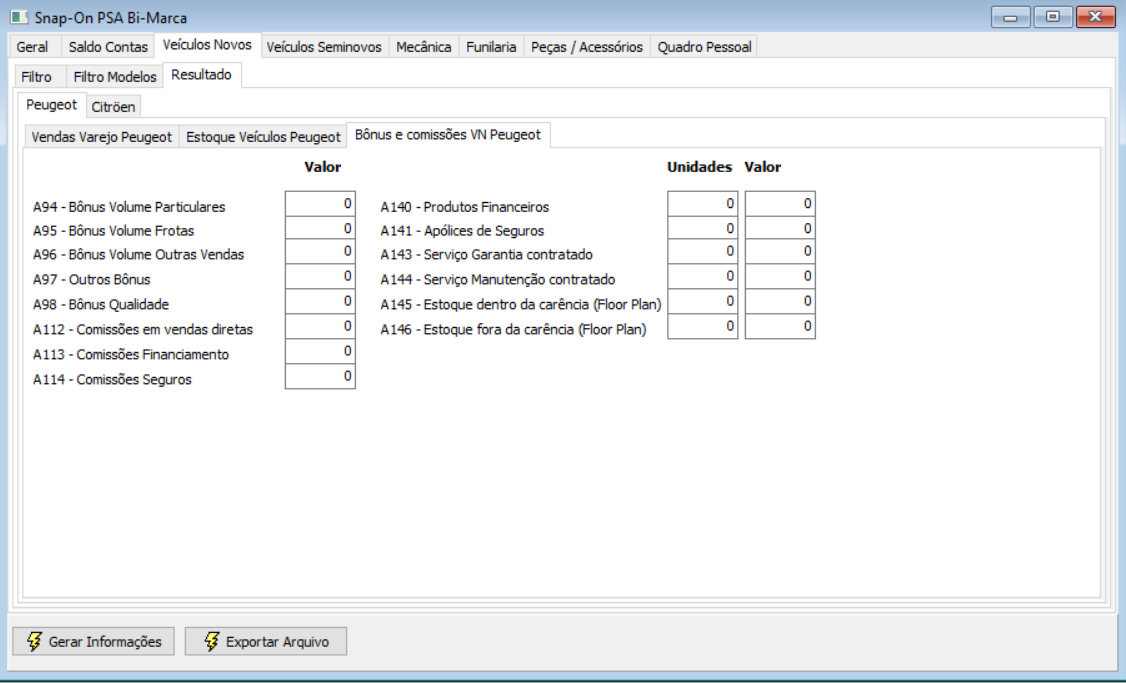
Task: Focus A143 Serviço Garantia Unidades field
Action: pos(702,252)
